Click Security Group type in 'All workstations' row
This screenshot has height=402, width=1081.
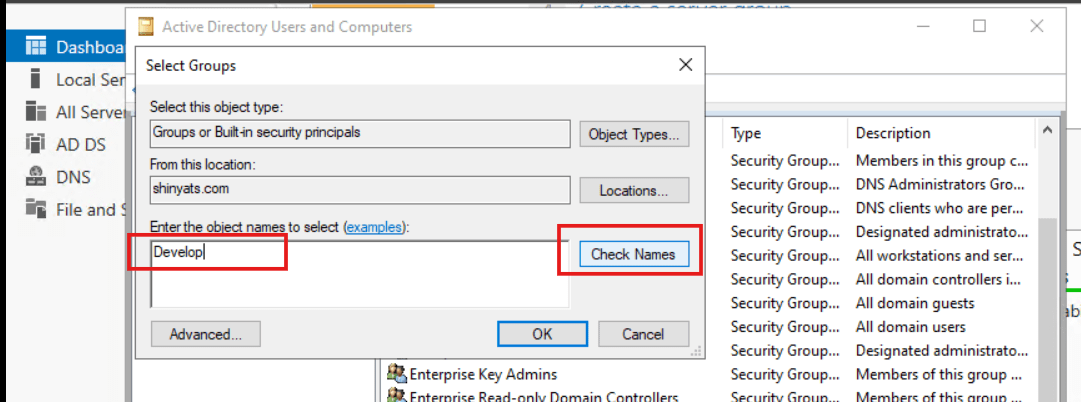pyautogui.click(x=785, y=255)
